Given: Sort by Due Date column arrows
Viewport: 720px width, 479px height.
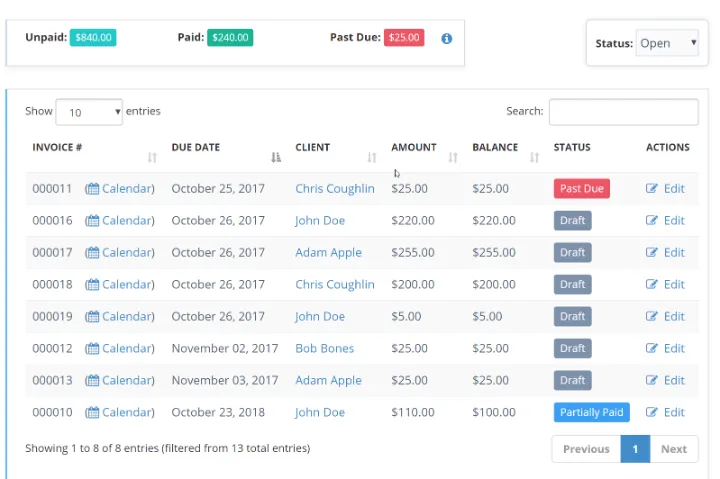Looking at the screenshot, I should tap(276, 158).
